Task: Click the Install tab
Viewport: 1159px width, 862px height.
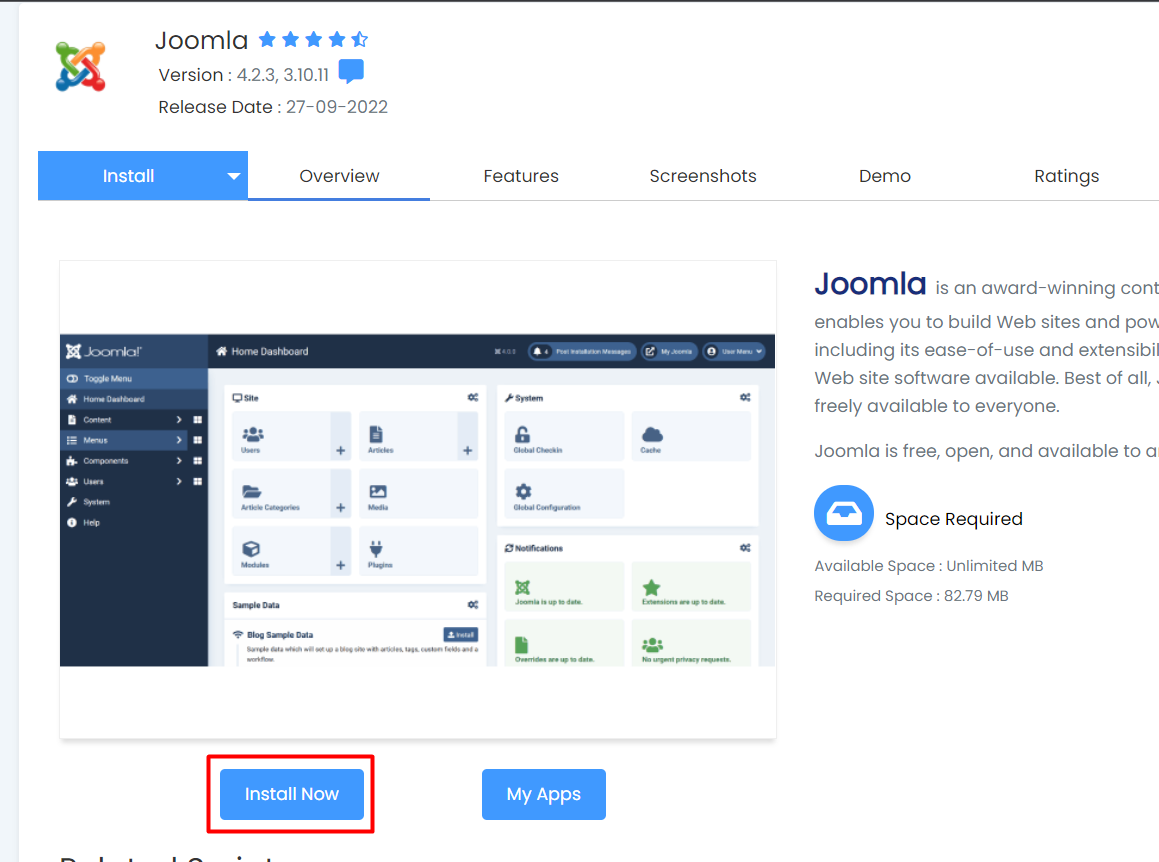Action: (129, 176)
